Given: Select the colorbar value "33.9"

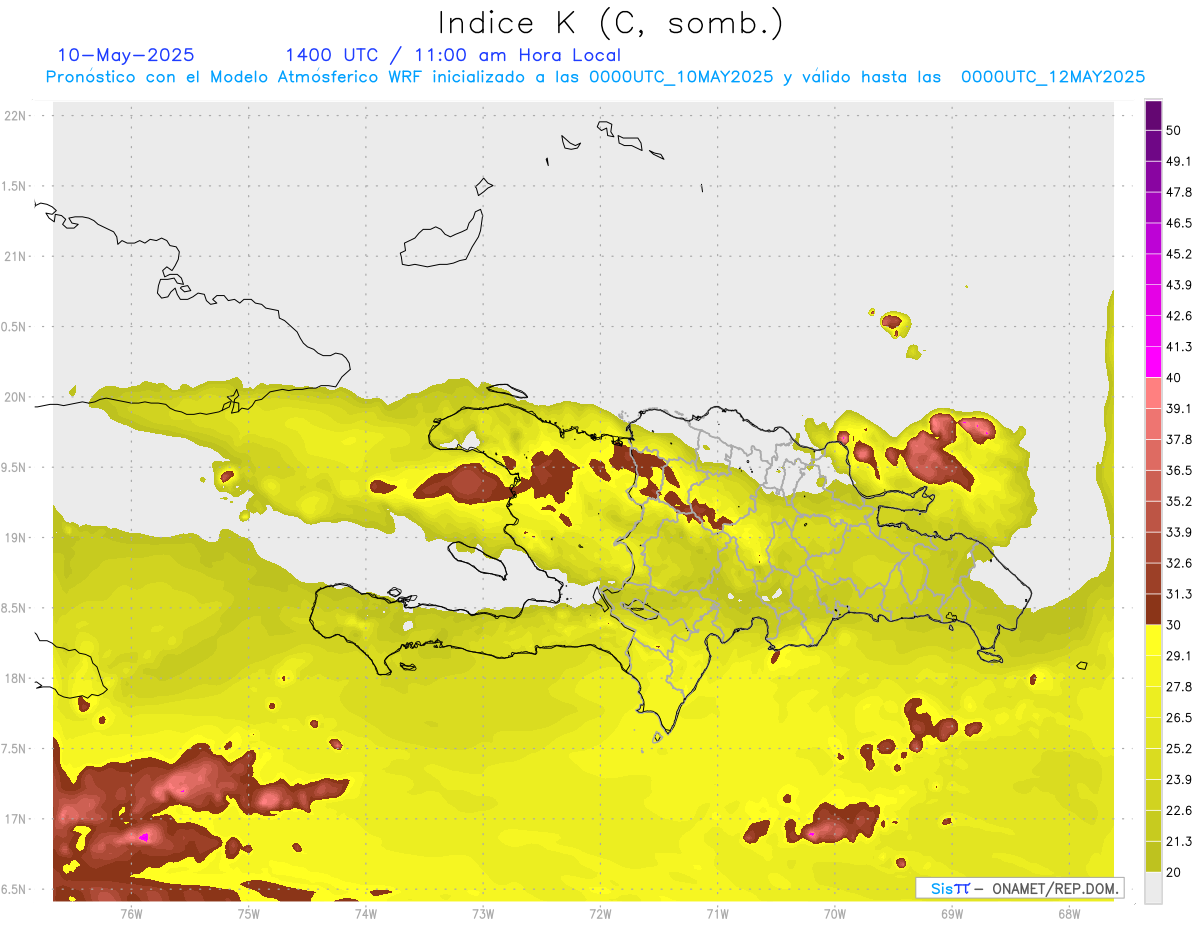Looking at the screenshot, I should [1179, 532].
